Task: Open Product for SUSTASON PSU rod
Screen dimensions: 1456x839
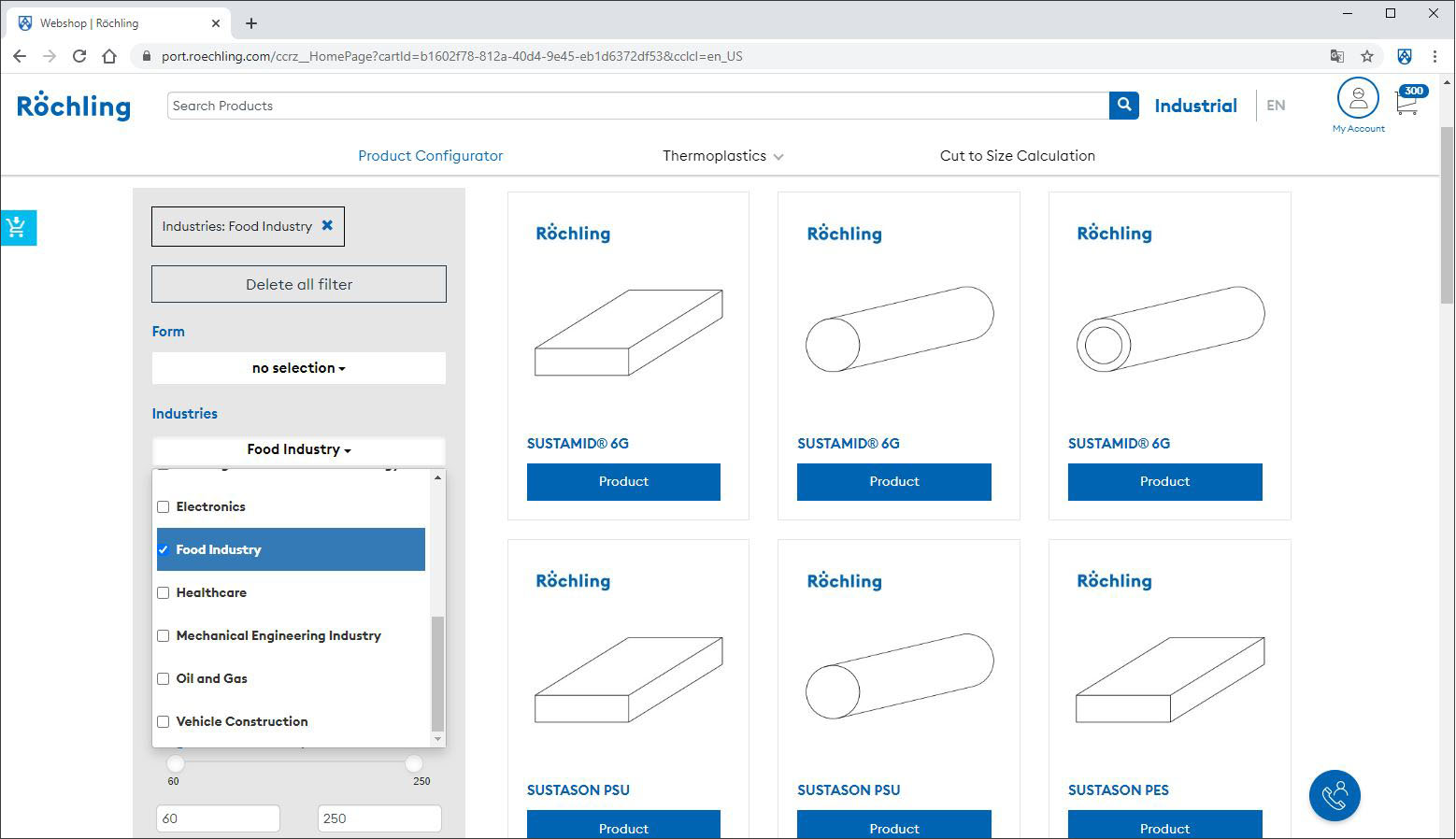Action: click(x=894, y=825)
